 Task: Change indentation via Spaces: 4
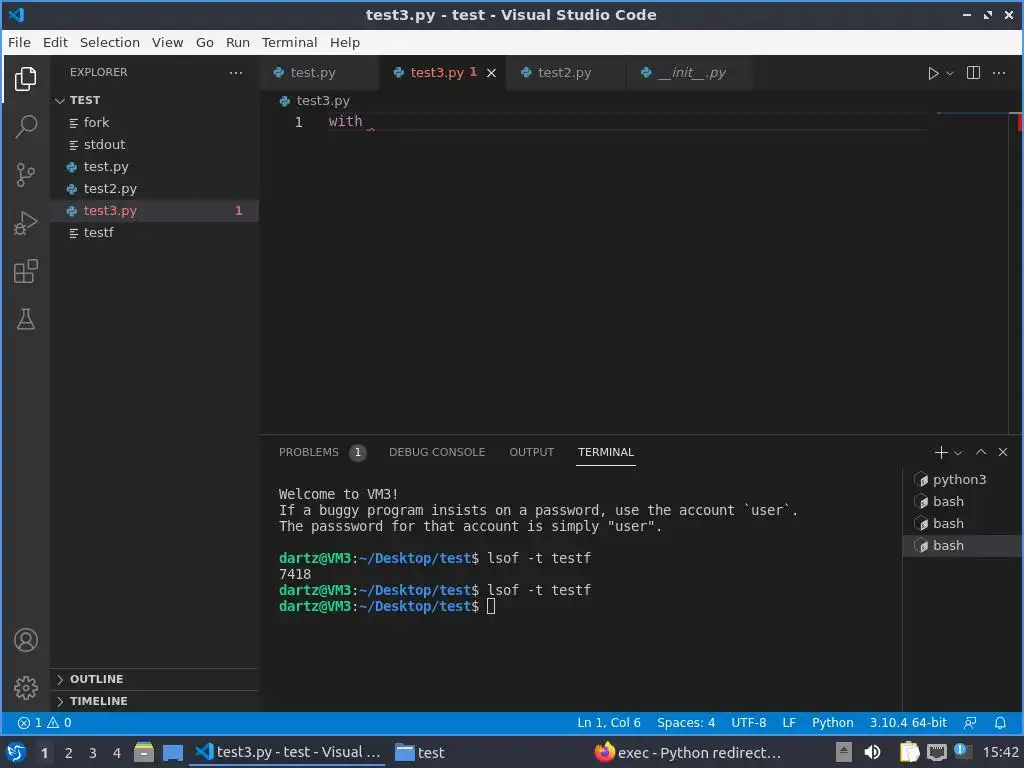pyautogui.click(x=686, y=723)
